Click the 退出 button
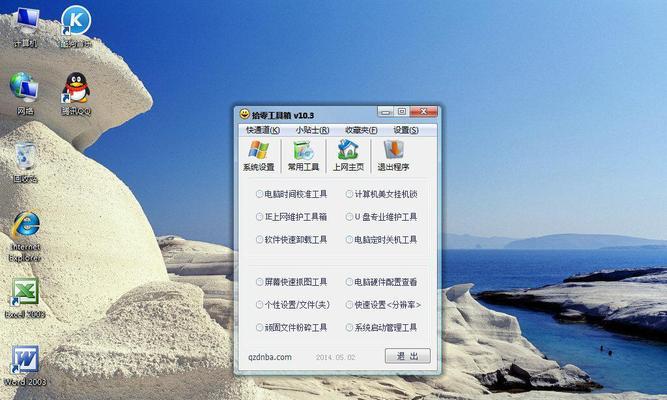 pyautogui.click(x=408, y=356)
